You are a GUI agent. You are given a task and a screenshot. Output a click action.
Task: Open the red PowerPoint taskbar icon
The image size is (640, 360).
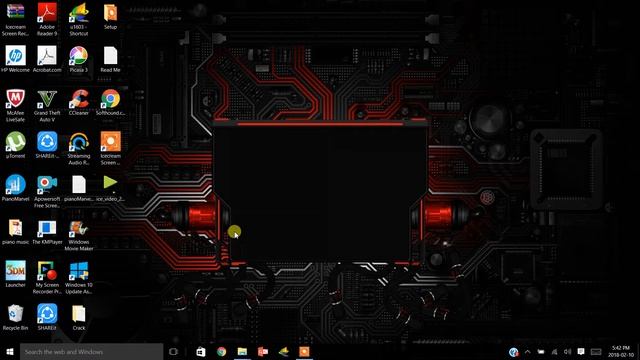coord(263,351)
